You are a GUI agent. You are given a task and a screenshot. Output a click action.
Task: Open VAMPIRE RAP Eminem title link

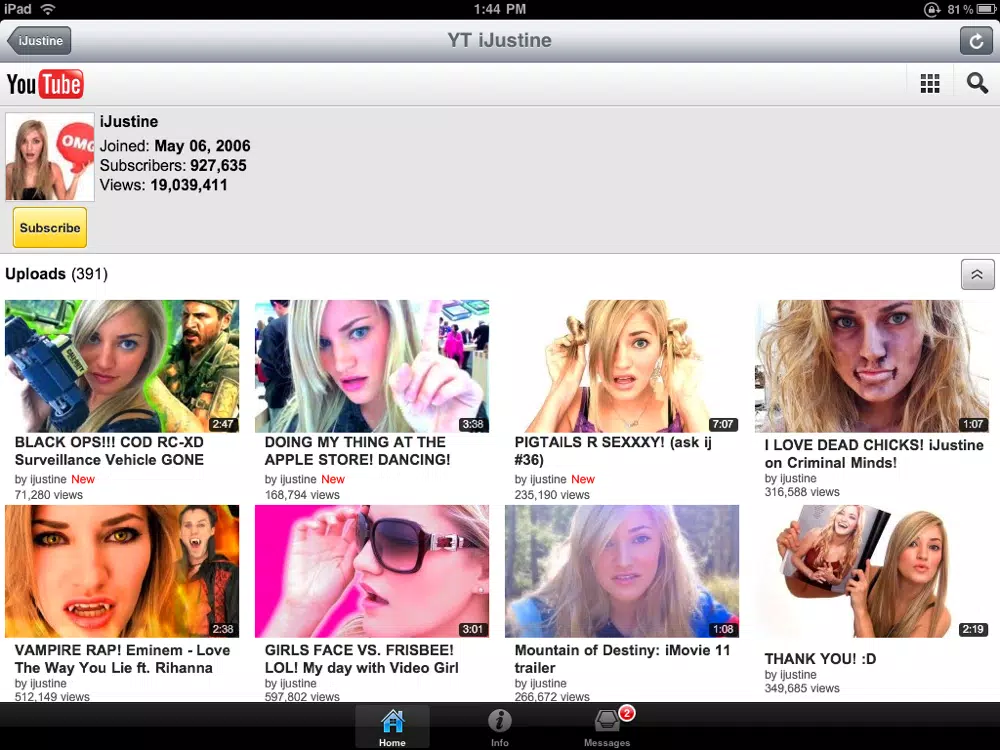pos(122,659)
